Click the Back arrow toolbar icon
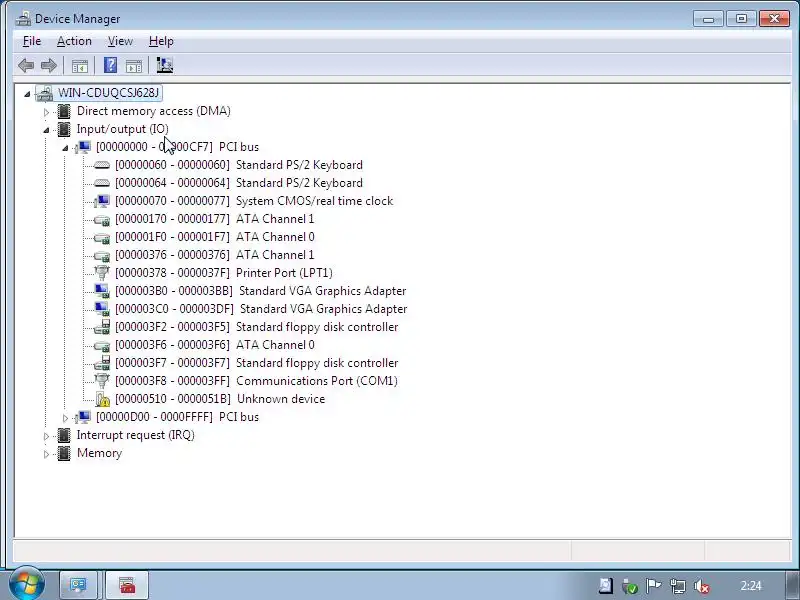The height and width of the screenshot is (600, 800). [x=26, y=65]
